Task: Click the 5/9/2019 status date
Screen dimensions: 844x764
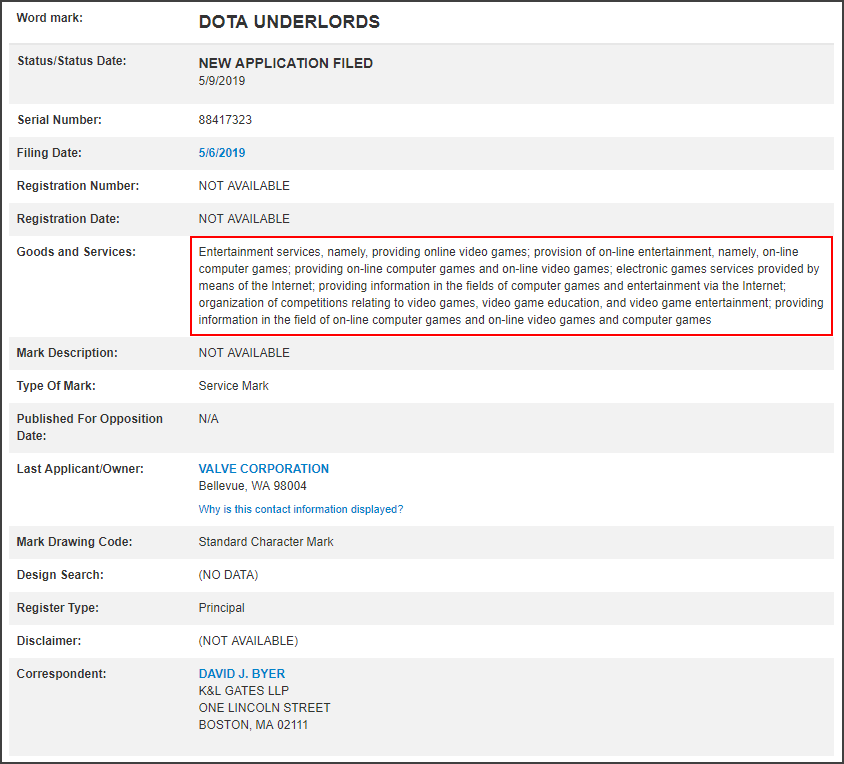Action: (x=221, y=81)
